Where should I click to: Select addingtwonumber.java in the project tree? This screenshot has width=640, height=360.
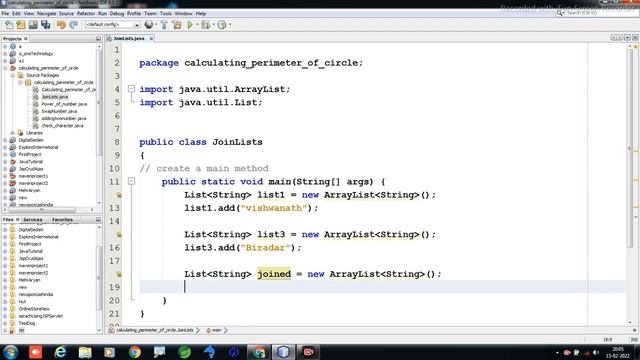[x=64, y=119]
